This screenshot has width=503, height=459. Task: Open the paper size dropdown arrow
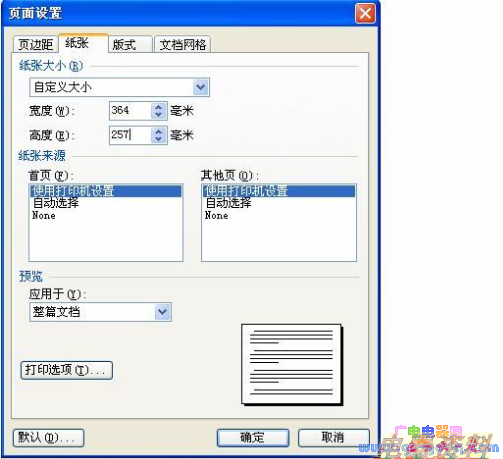(201, 87)
